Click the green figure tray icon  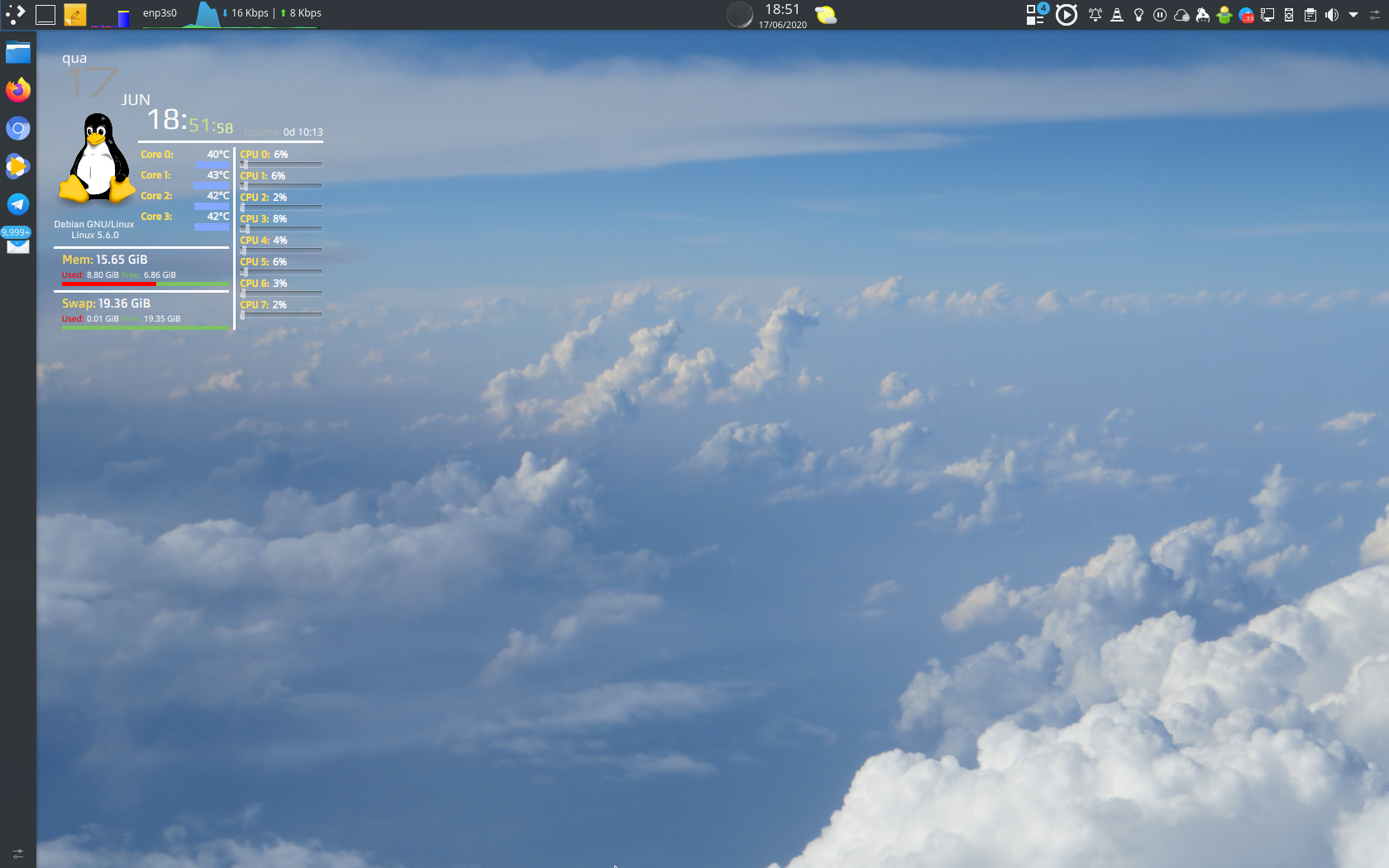pyautogui.click(x=1224, y=15)
